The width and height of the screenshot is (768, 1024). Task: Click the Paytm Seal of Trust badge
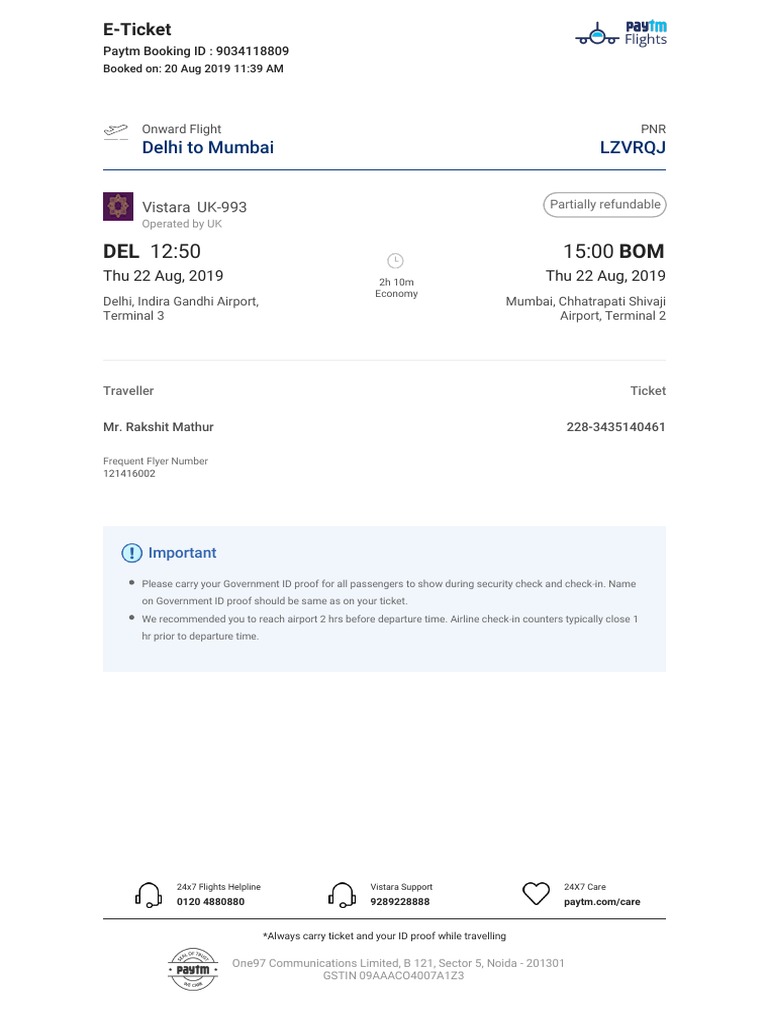tap(192, 968)
